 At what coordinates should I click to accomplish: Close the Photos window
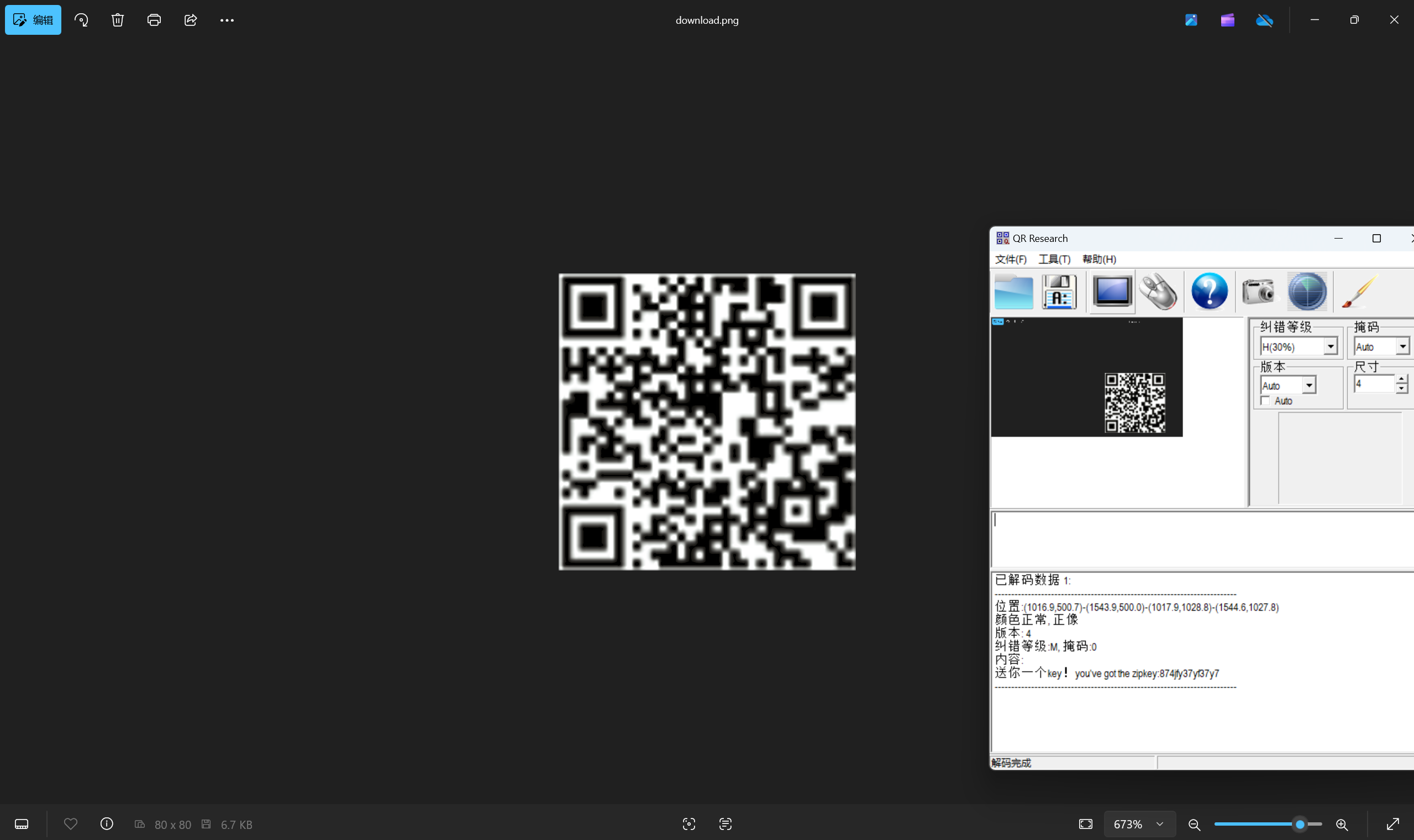pyautogui.click(x=1394, y=20)
